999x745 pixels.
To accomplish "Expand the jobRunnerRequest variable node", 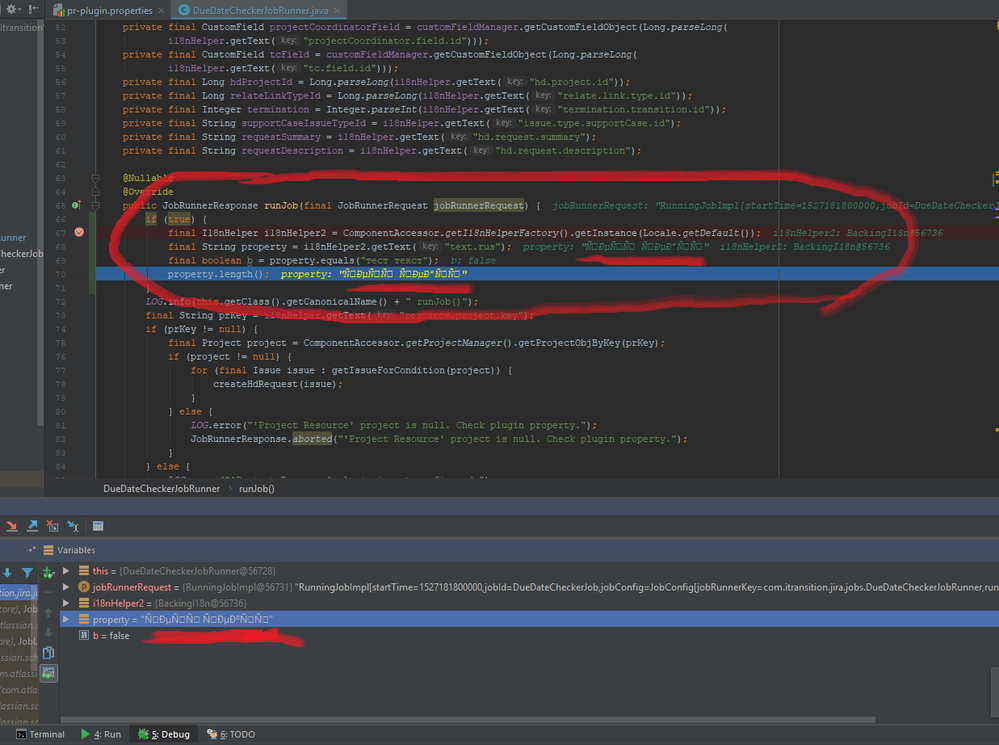I will [x=66, y=587].
